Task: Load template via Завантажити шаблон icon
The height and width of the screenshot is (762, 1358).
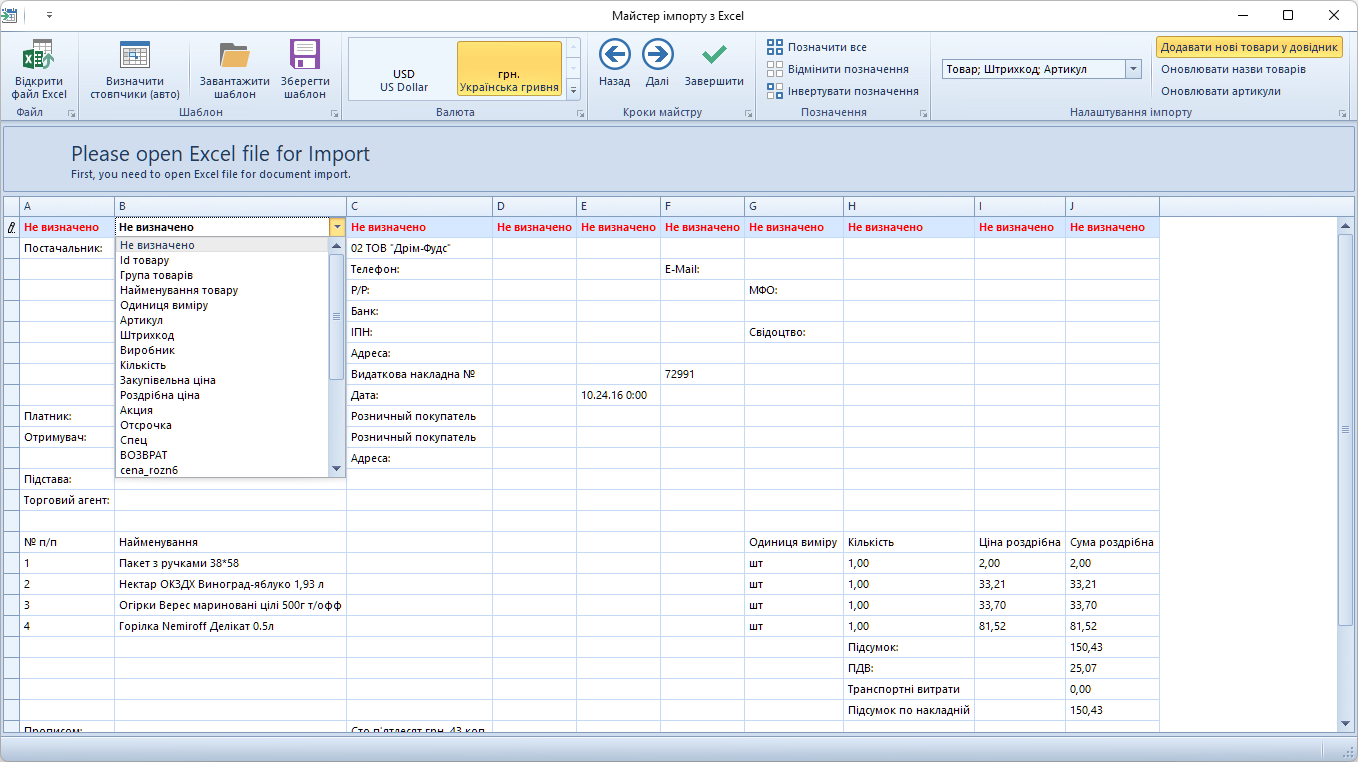Action: click(x=234, y=69)
